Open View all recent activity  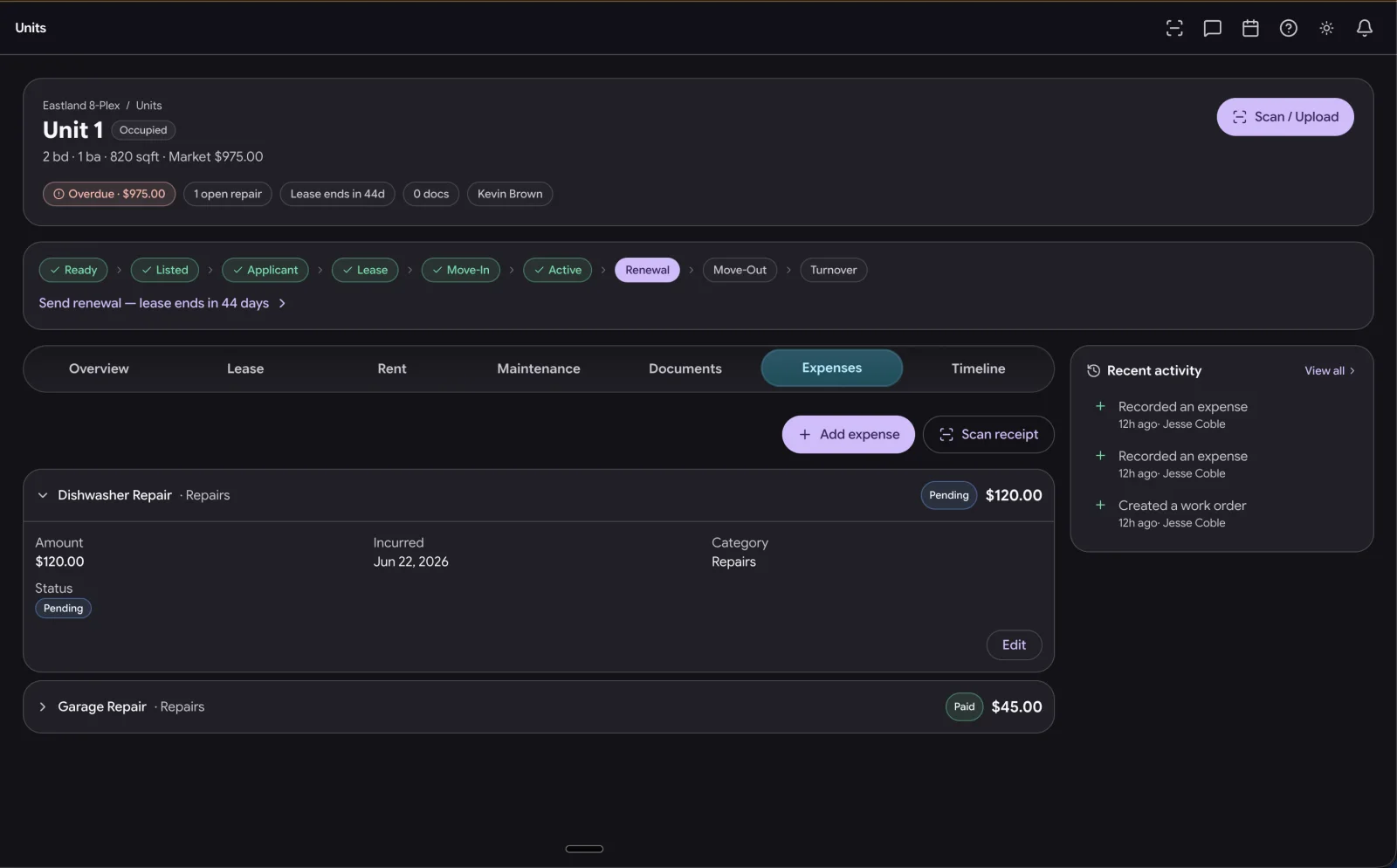[x=1330, y=371]
